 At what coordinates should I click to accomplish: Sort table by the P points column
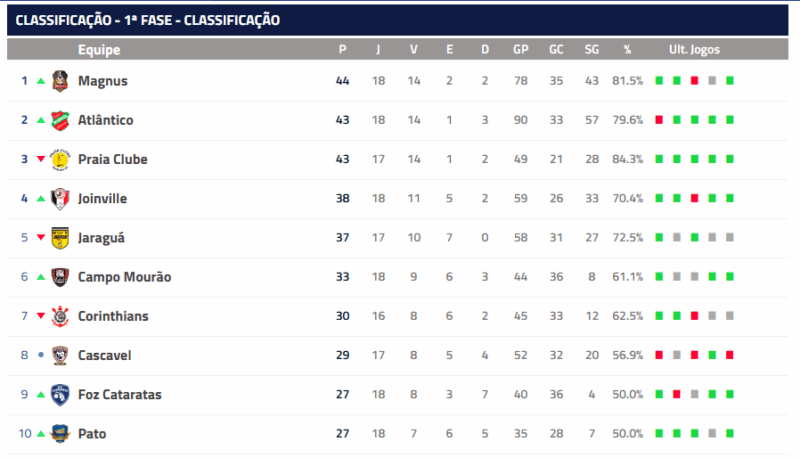[x=342, y=50]
